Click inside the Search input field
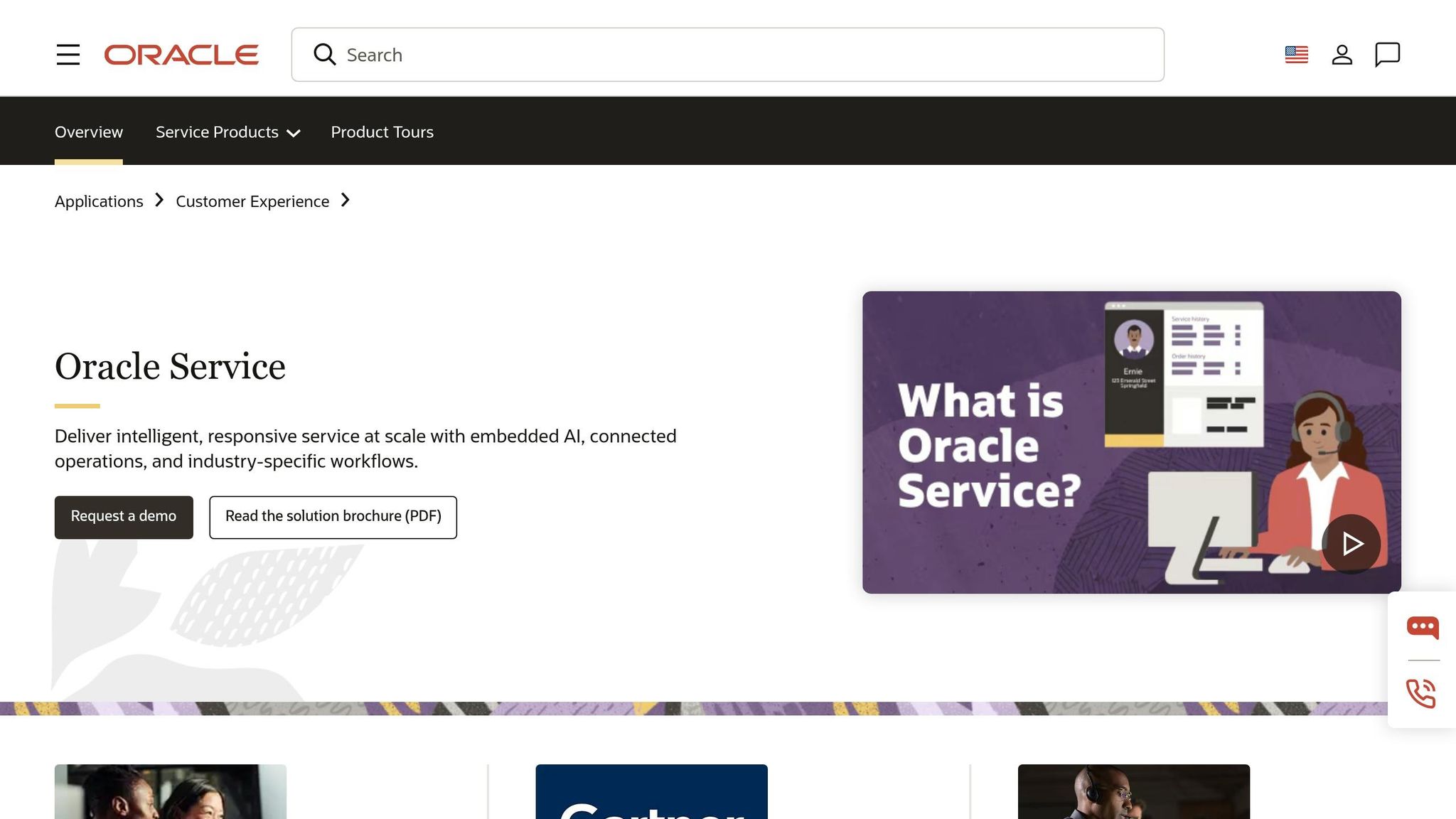The width and height of the screenshot is (1456, 819). click(x=640, y=55)
